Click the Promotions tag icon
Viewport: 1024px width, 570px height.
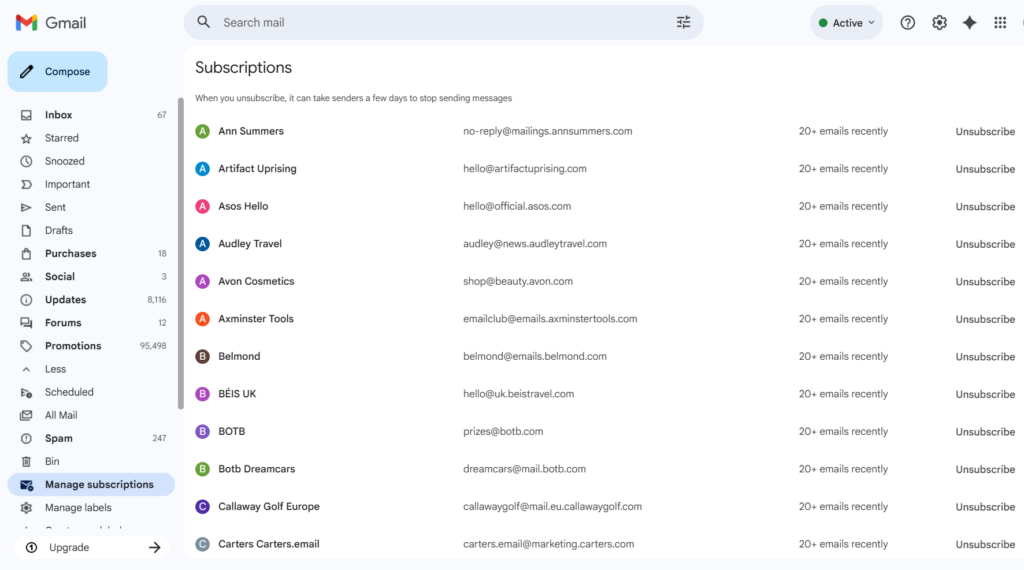pyautogui.click(x=26, y=346)
